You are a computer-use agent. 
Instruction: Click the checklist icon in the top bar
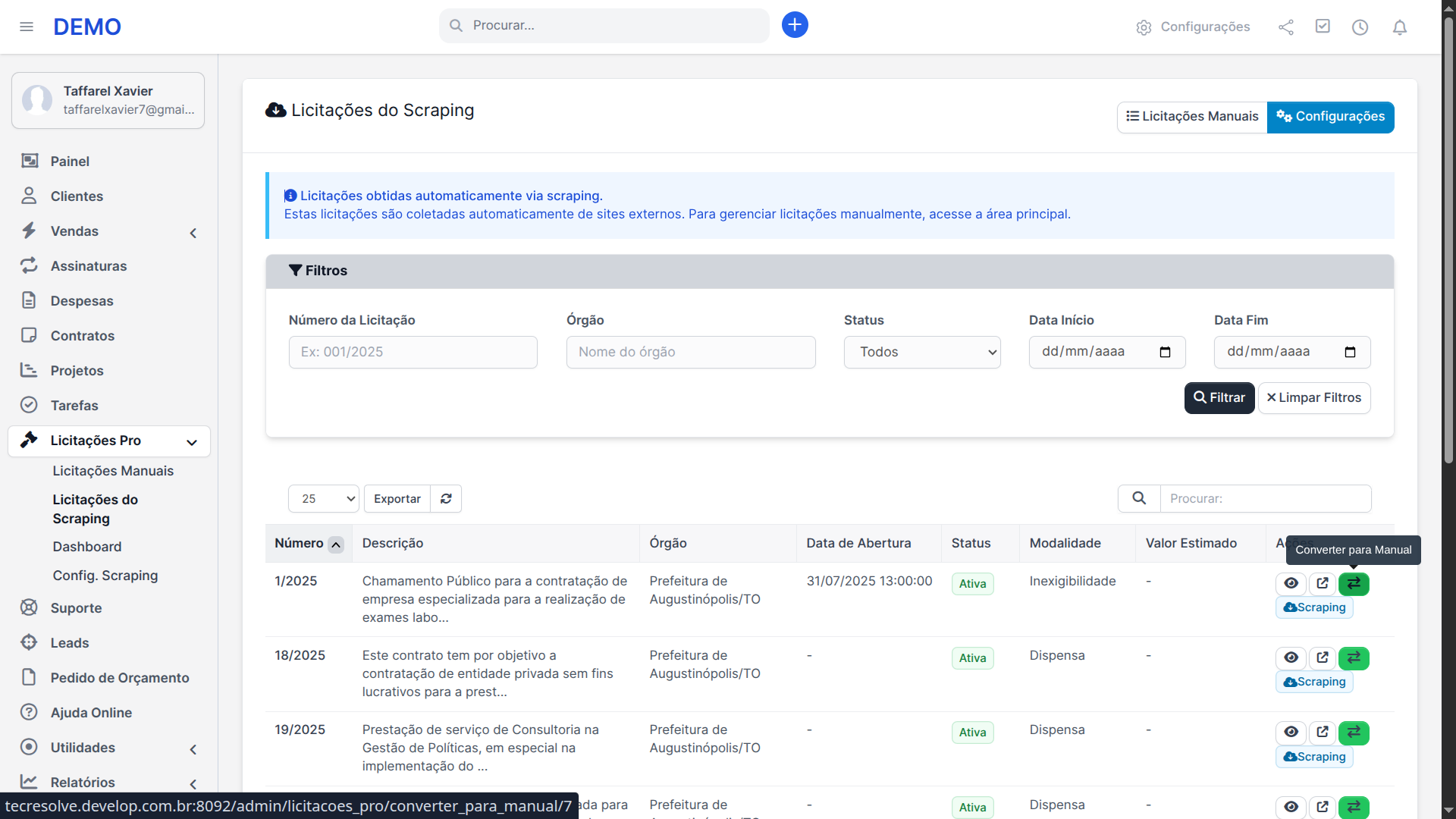tap(1323, 27)
